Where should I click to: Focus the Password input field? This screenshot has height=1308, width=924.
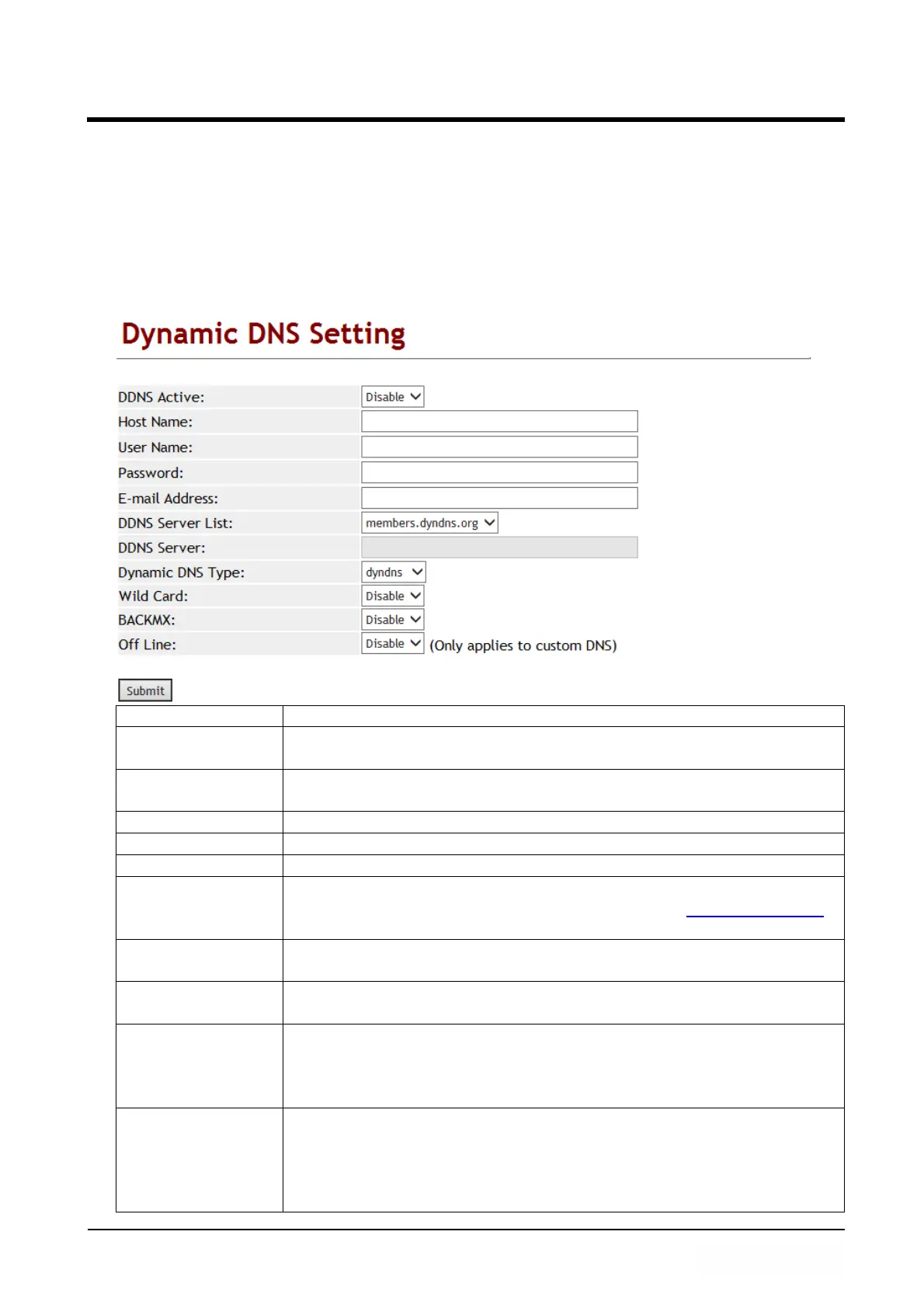(x=499, y=472)
